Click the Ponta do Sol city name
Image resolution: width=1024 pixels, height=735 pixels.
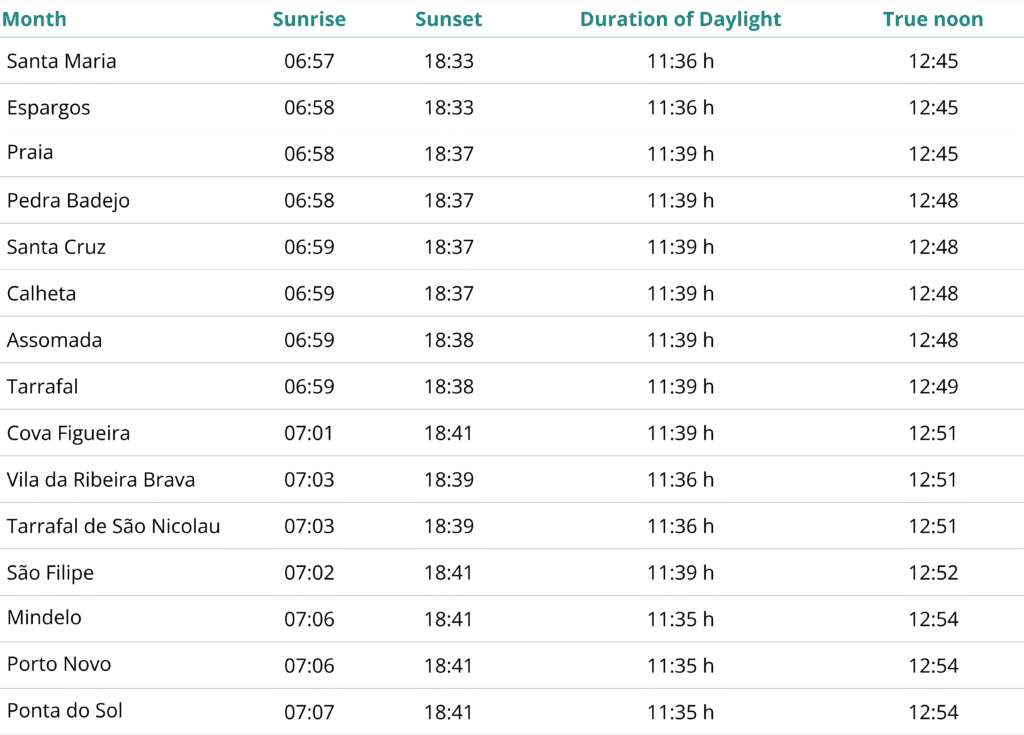pyautogui.click(x=64, y=711)
